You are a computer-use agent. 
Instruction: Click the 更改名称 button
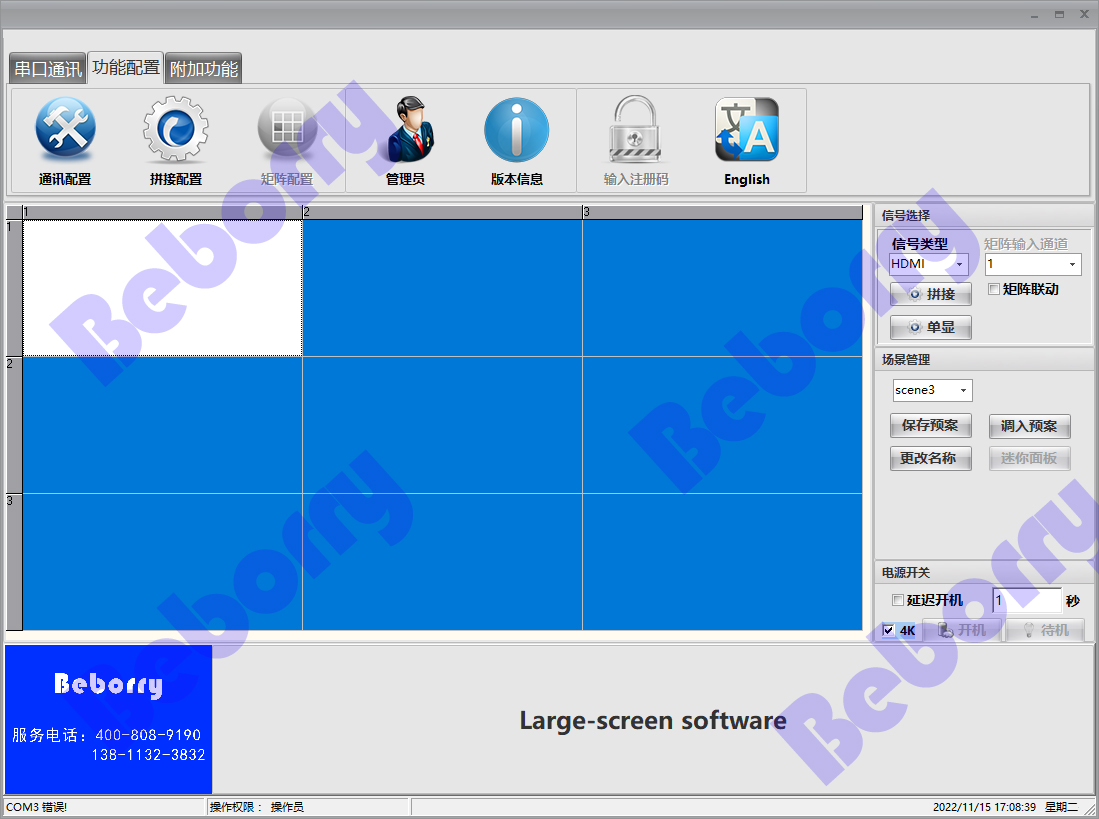931,458
